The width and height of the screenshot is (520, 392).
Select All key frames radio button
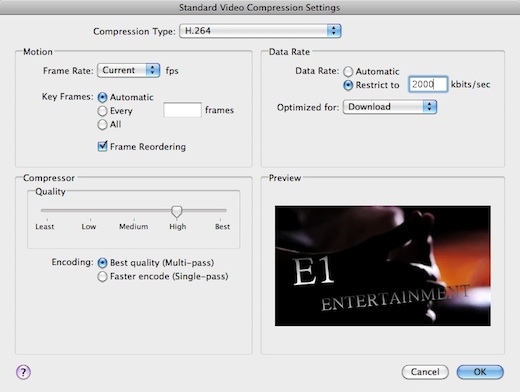pyautogui.click(x=102, y=124)
